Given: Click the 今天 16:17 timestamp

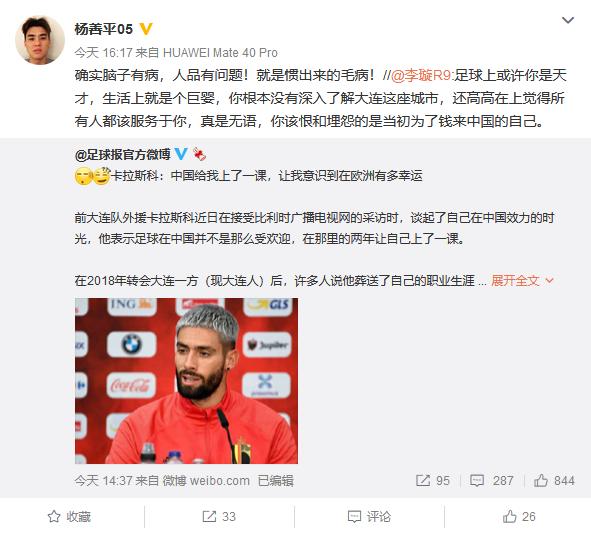Looking at the screenshot, I should tap(103, 53).
